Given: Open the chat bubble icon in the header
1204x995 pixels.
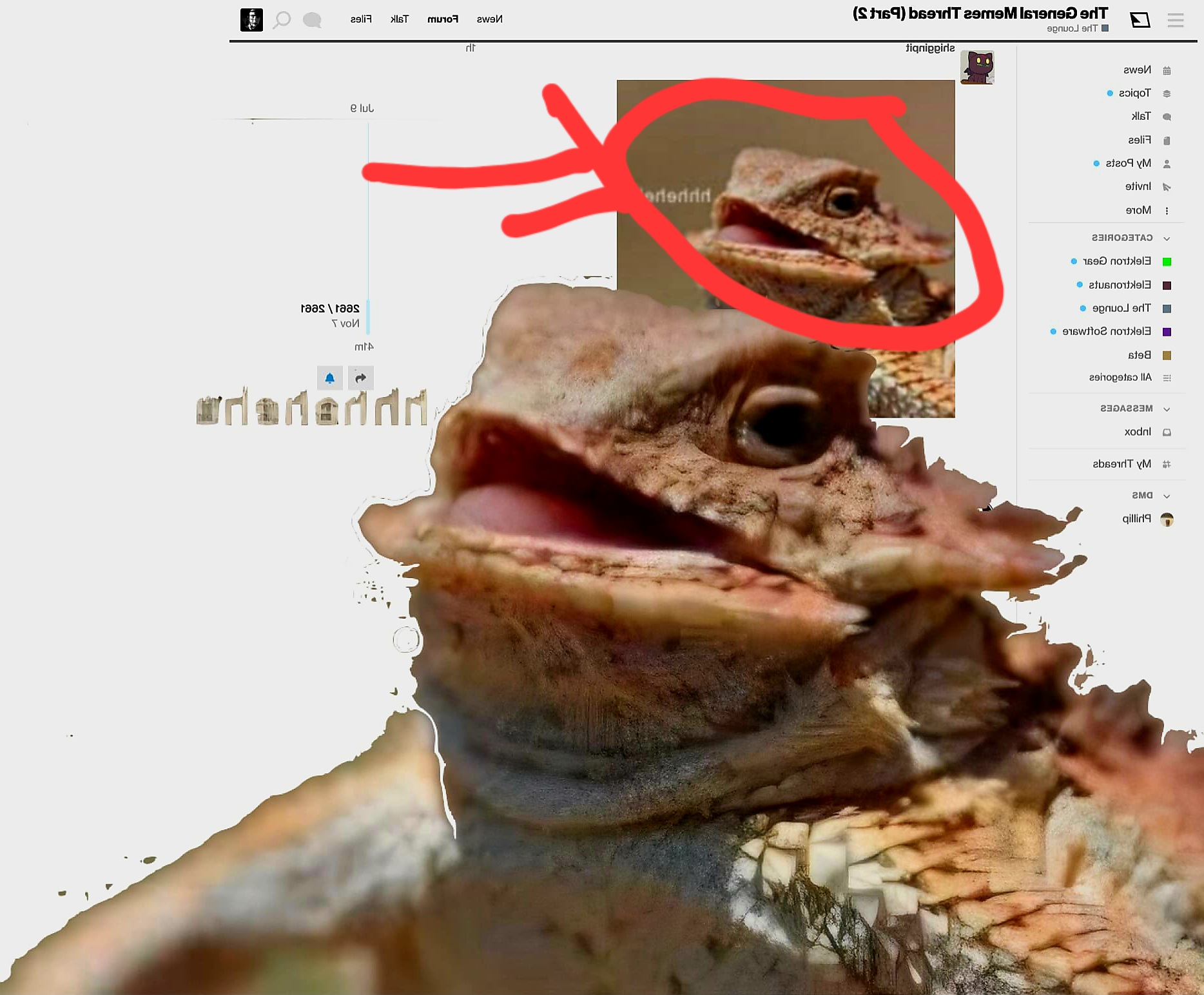Looking at the screenshot, I should click(312, 20).
